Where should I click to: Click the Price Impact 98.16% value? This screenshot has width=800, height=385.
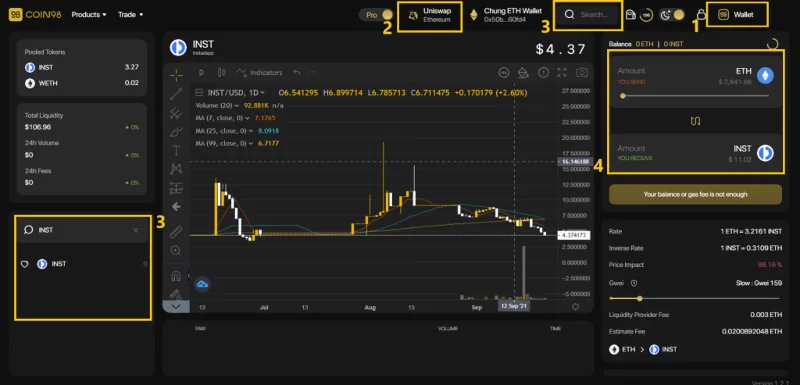(x=769, y=265)
